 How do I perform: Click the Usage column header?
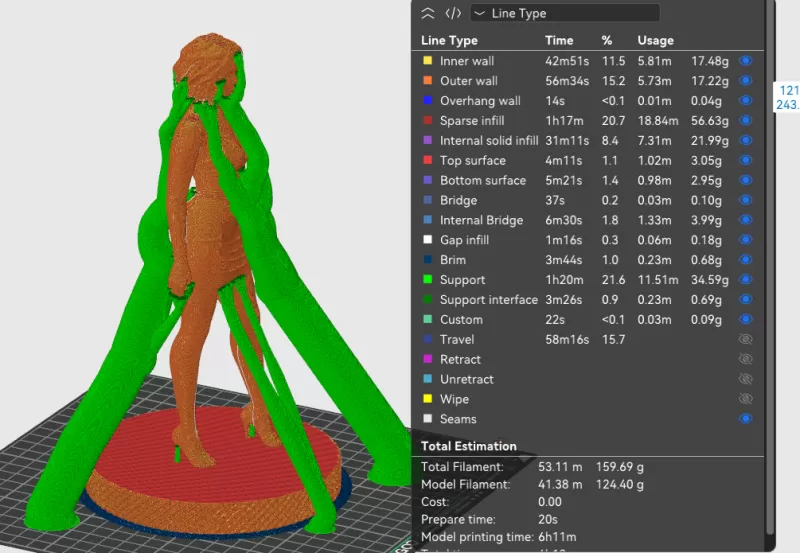pyautogui.click(x=655, y=41)
